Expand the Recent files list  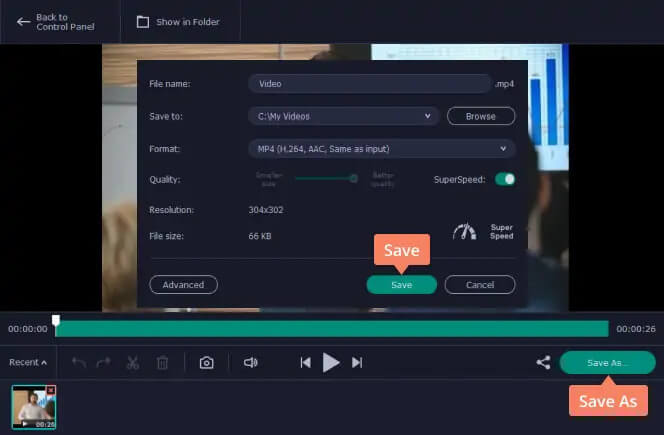click(x=28, y=363)
